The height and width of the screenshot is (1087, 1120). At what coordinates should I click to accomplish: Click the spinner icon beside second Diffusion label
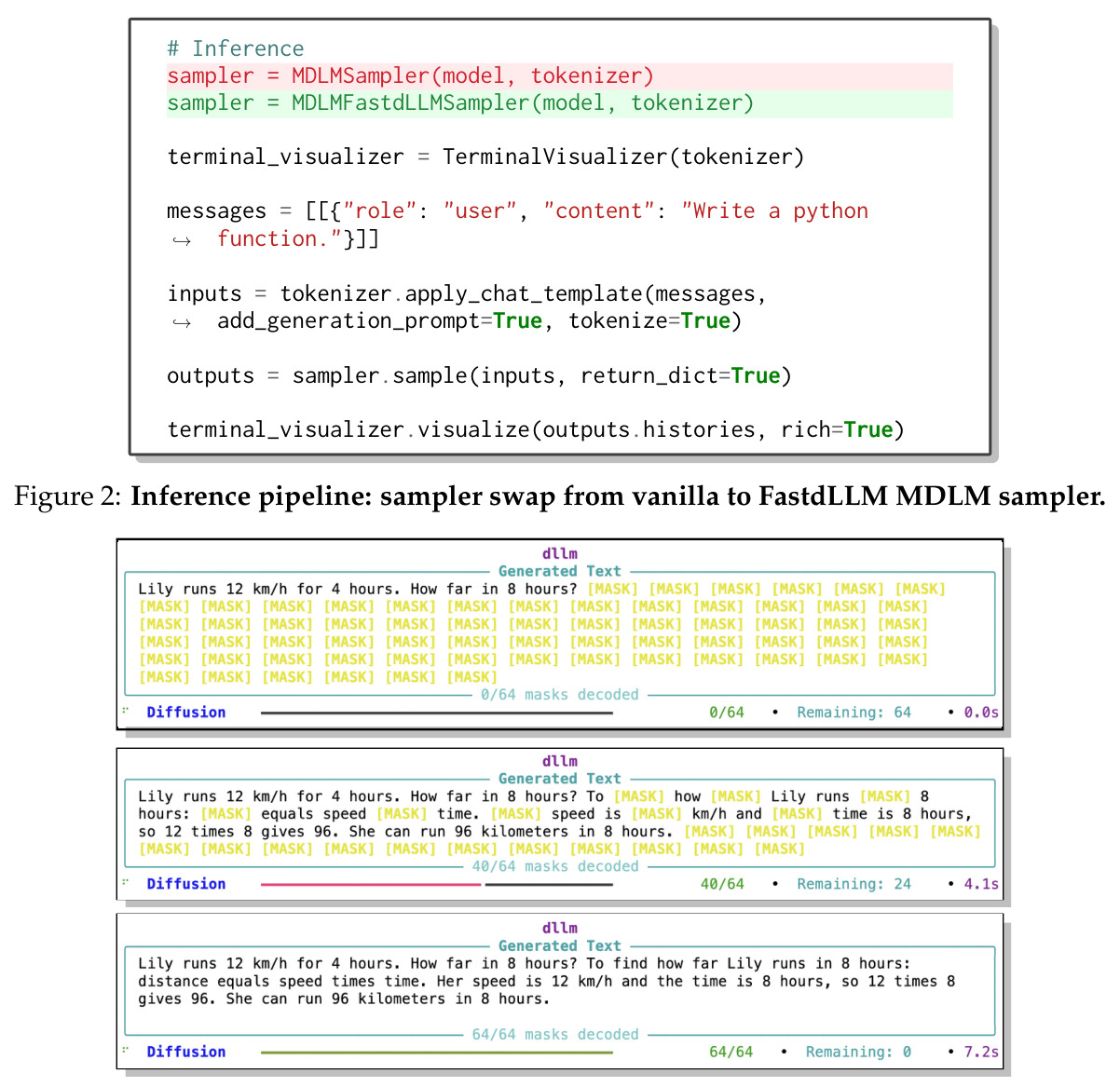tap(125, 883)
